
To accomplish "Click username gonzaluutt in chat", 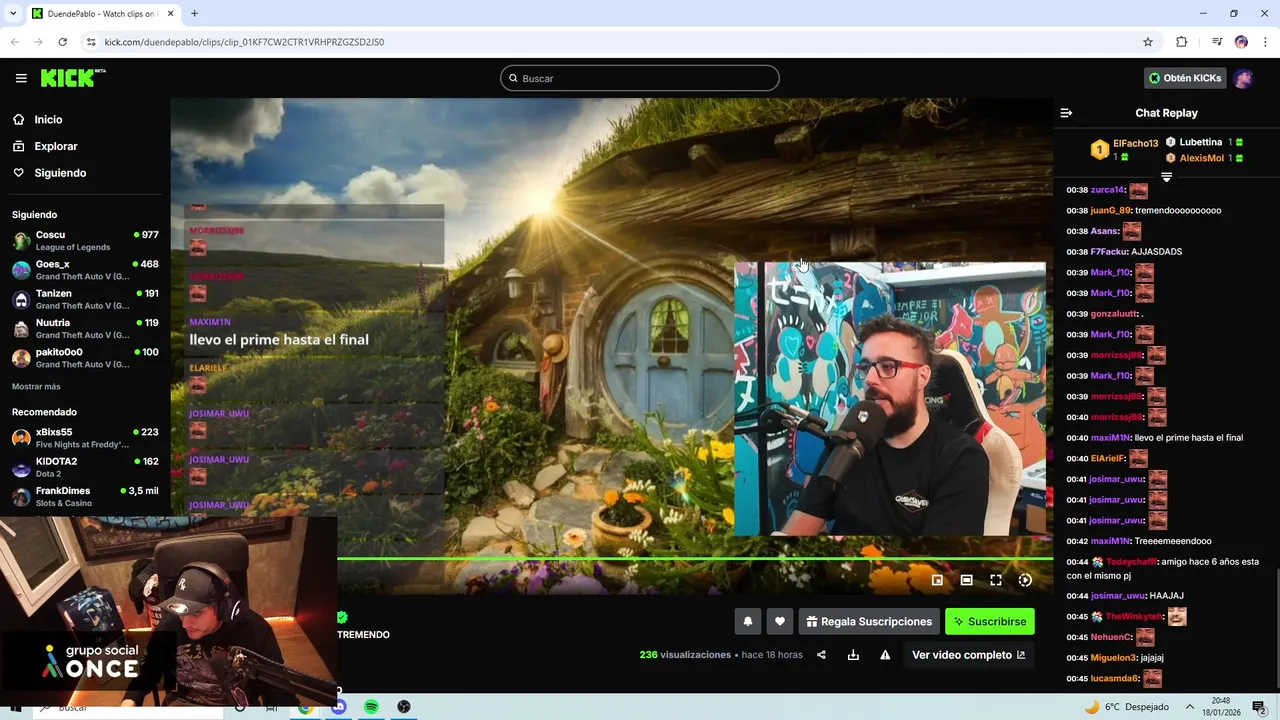I will coord(1114,314).
